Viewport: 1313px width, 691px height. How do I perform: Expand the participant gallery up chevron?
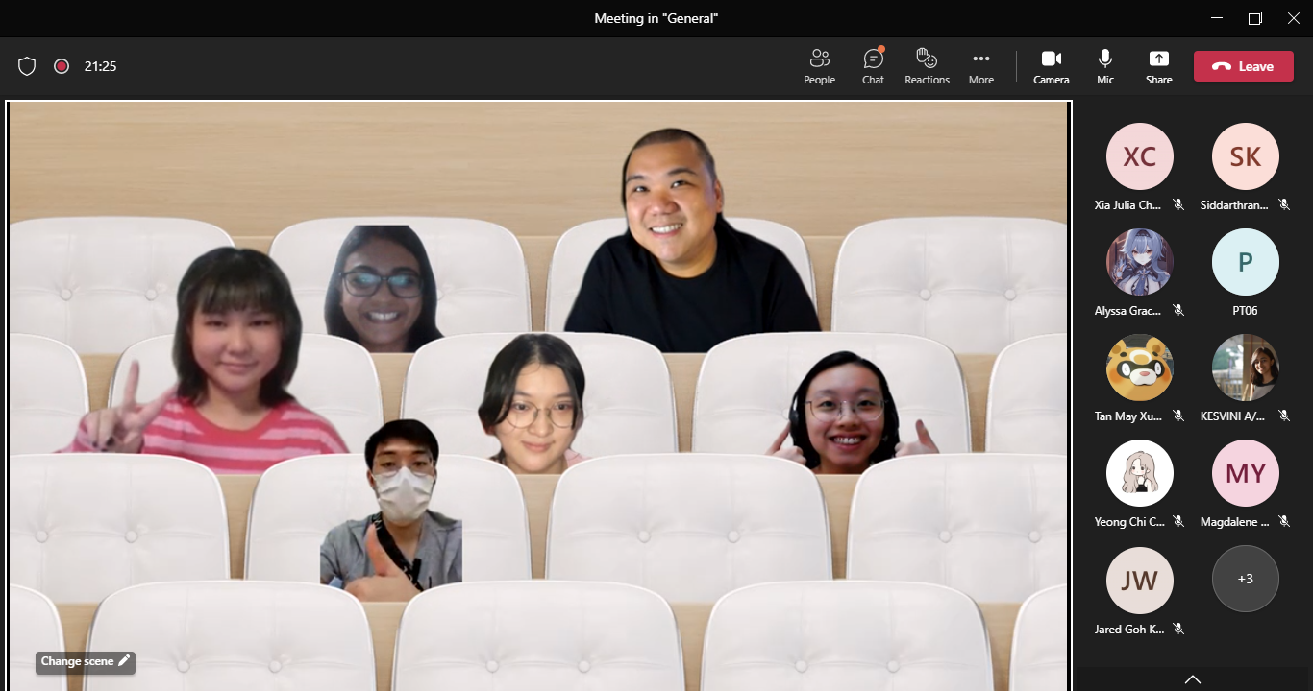pos(1192,680)
